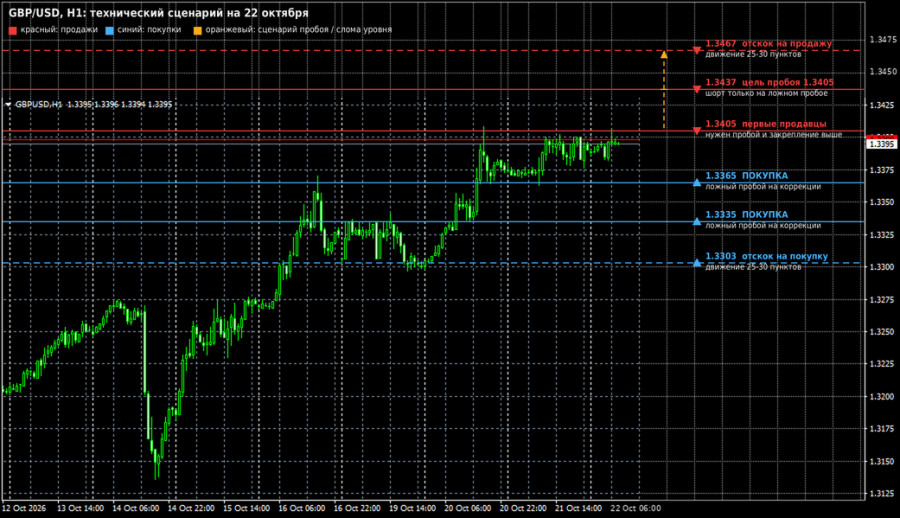Click the orange upward breakout arrowhead
This screenshot has height=518, width=900.
(x=664, y=55)
